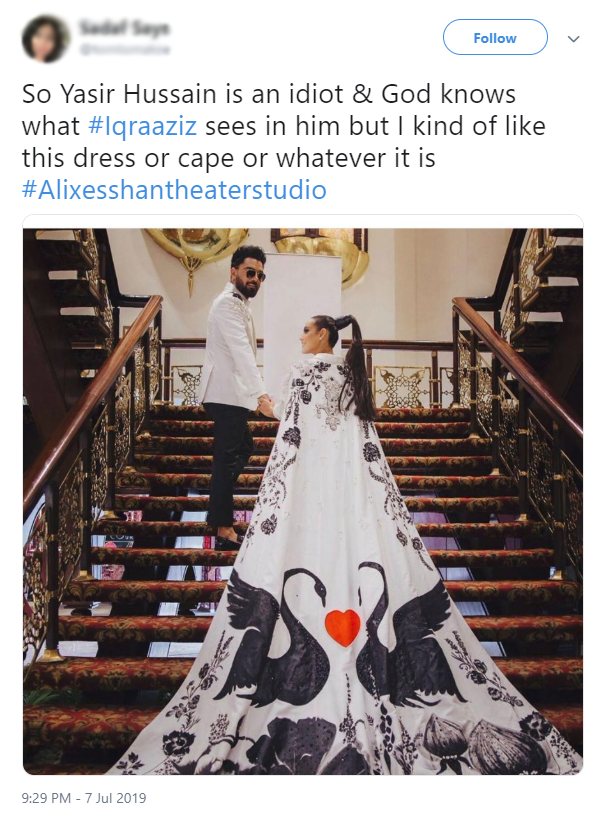Screen dimensions: 609x813
Task: Click the Follow button
Action: point(495,37)
